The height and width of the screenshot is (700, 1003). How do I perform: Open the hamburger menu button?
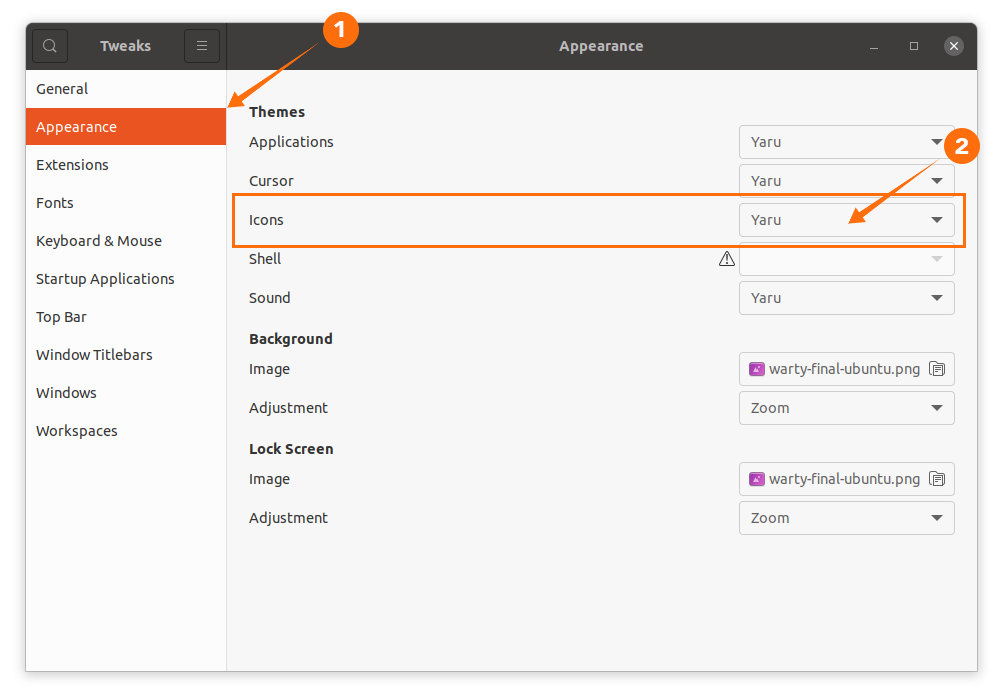(201, 46)
